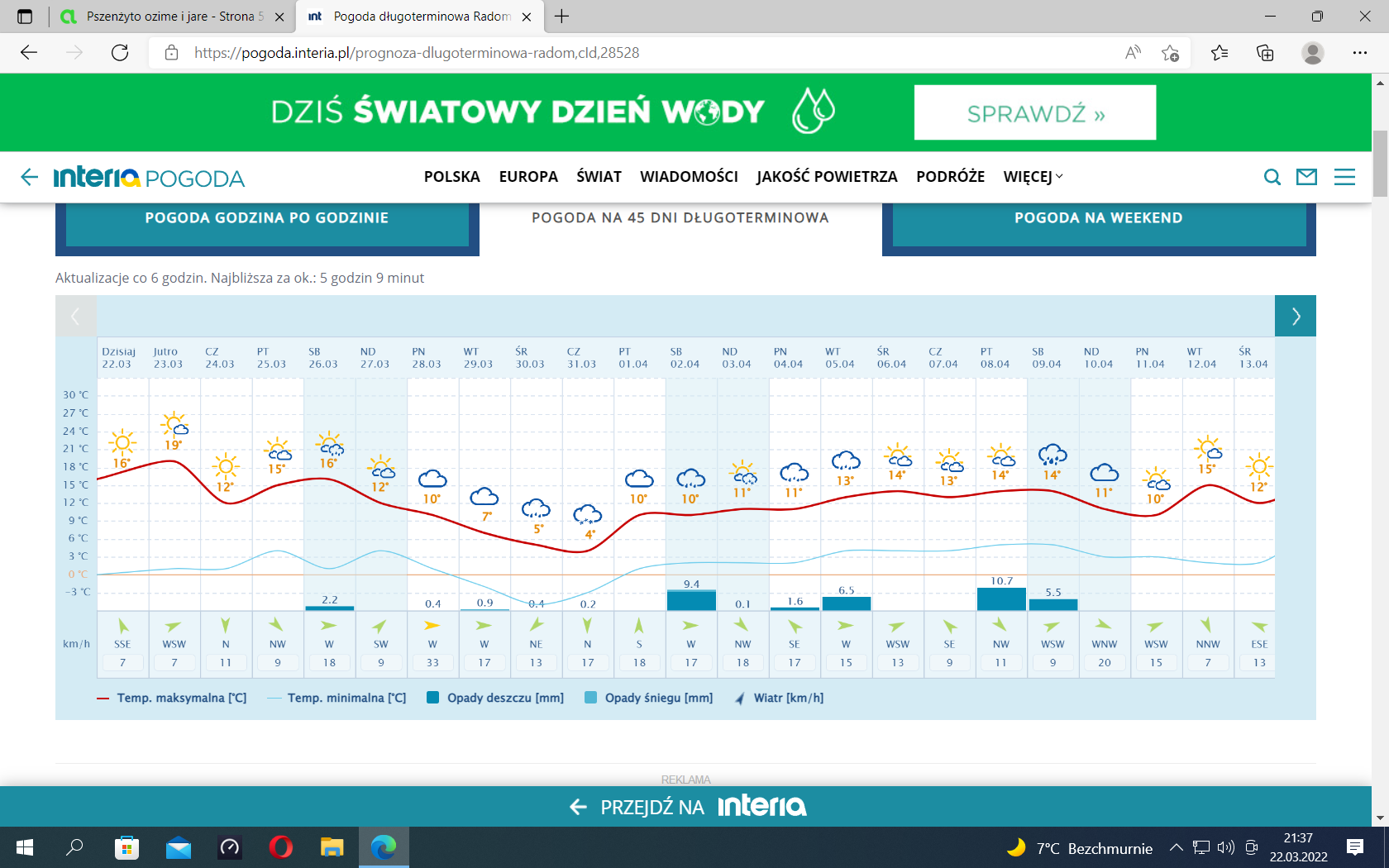
Task: Toggle Opady deszczu legend series
Action: pos(495,698)
